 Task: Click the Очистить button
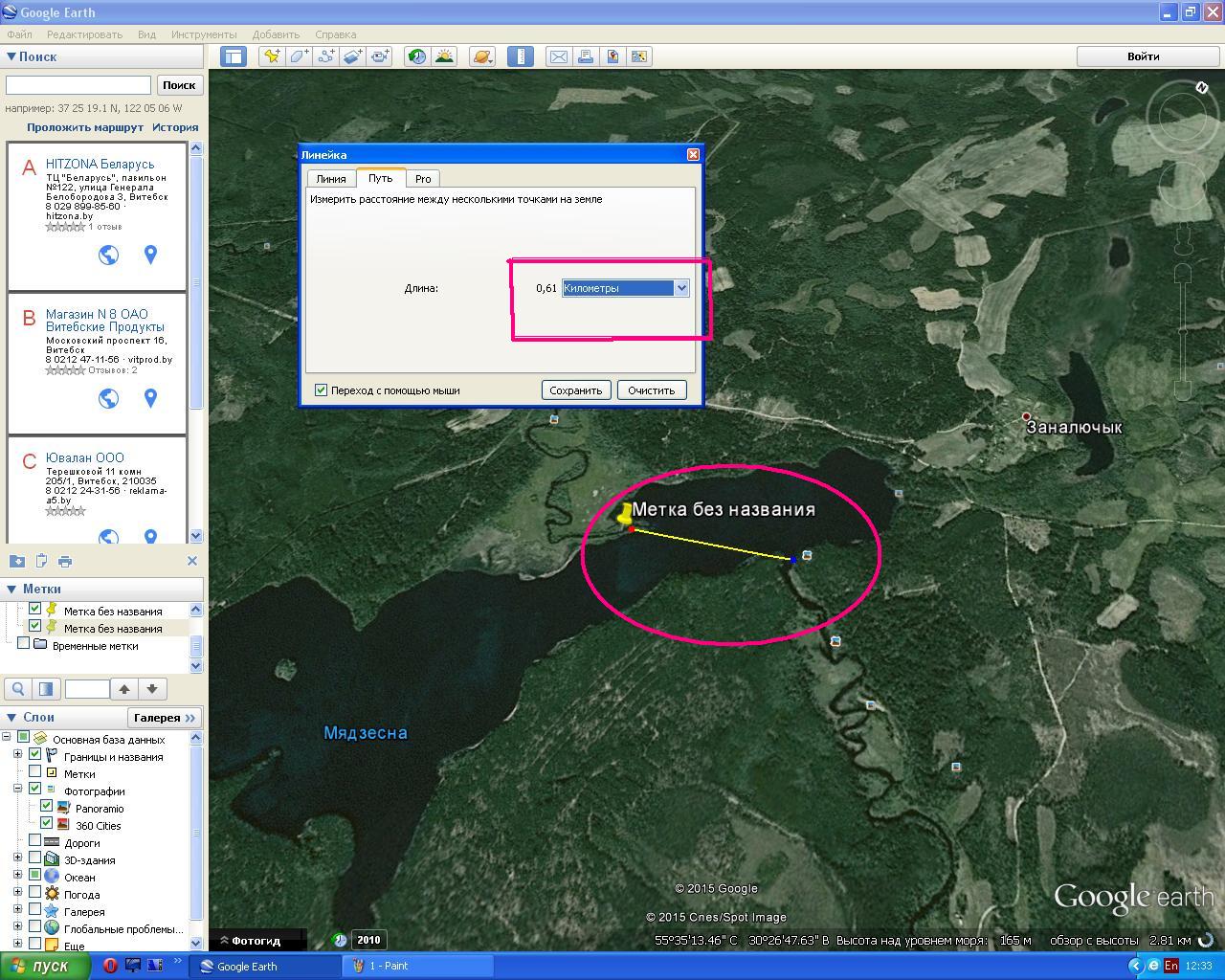tap(652, 390)
